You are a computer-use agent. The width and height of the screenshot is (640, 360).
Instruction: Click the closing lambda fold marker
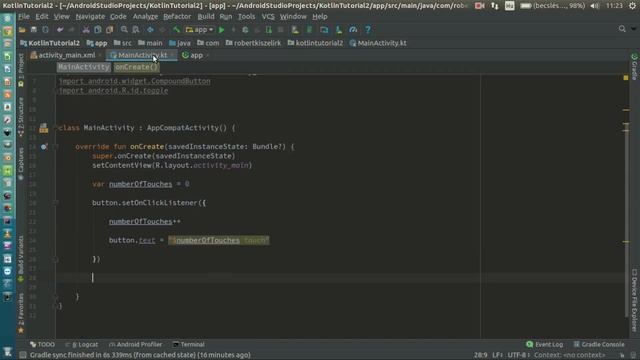click(56, 259)
